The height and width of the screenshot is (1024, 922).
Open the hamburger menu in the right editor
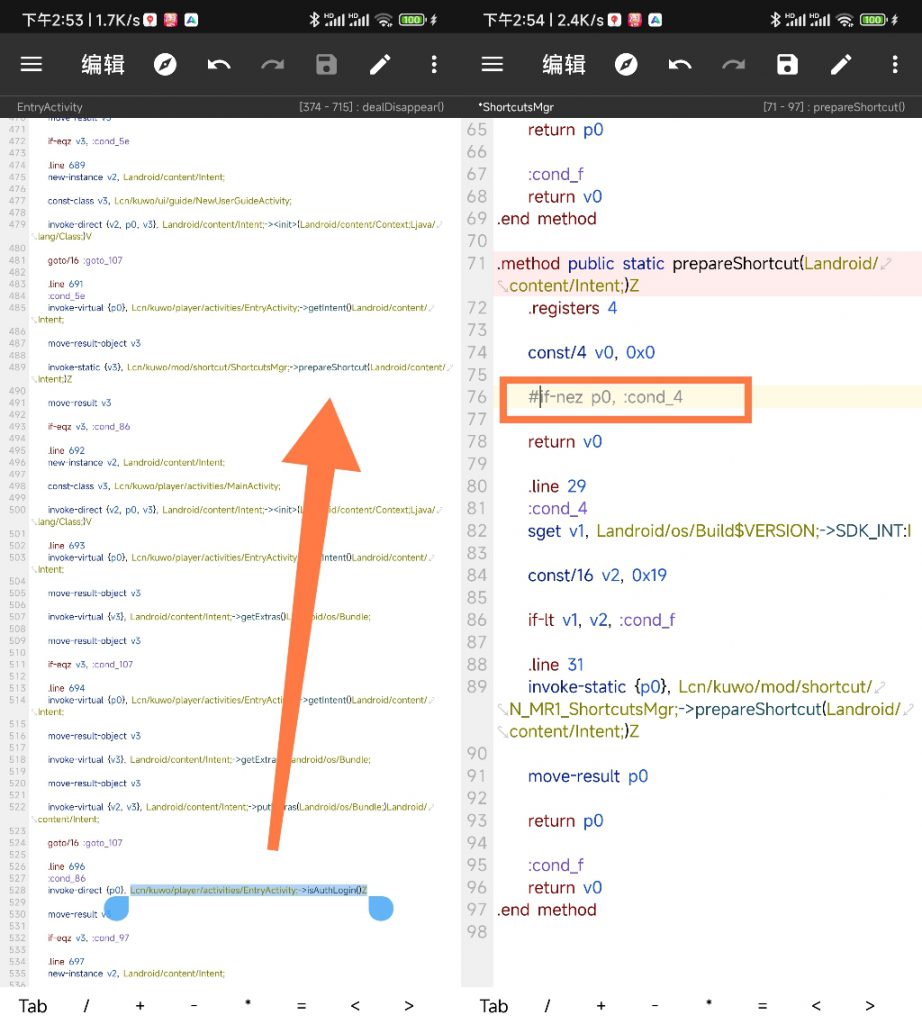(x=492, y=65)
